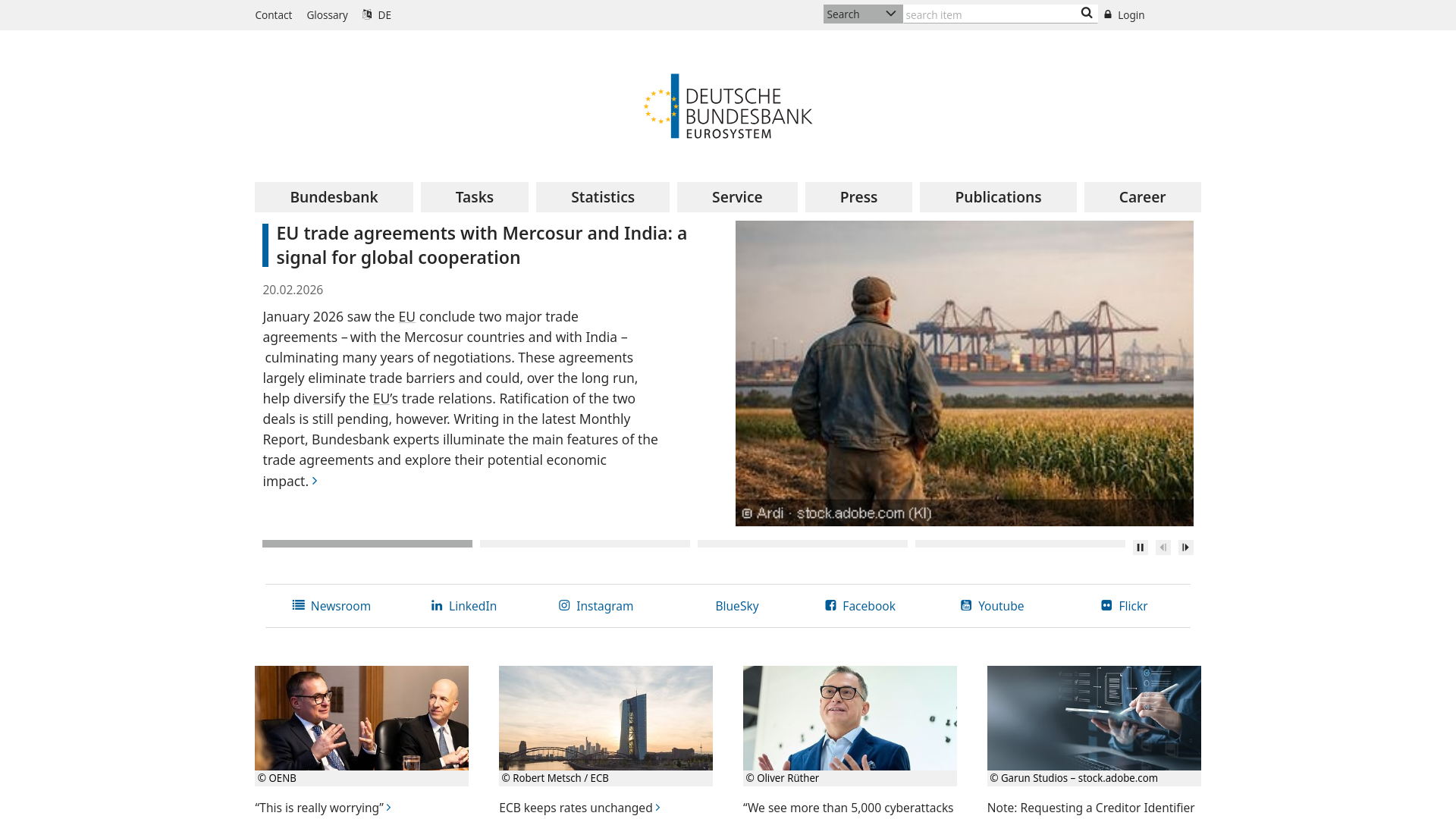Go to the previous carousel slide
Image resolution: width=1456 pixels, height=819 pixels.
1163,548
